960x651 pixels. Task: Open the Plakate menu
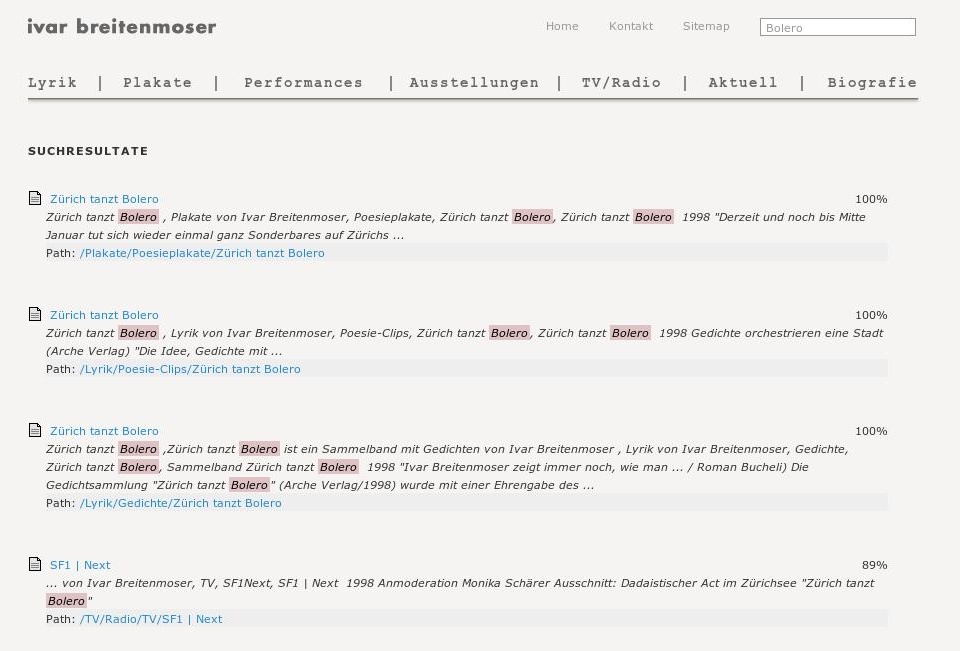click(157, 83)
